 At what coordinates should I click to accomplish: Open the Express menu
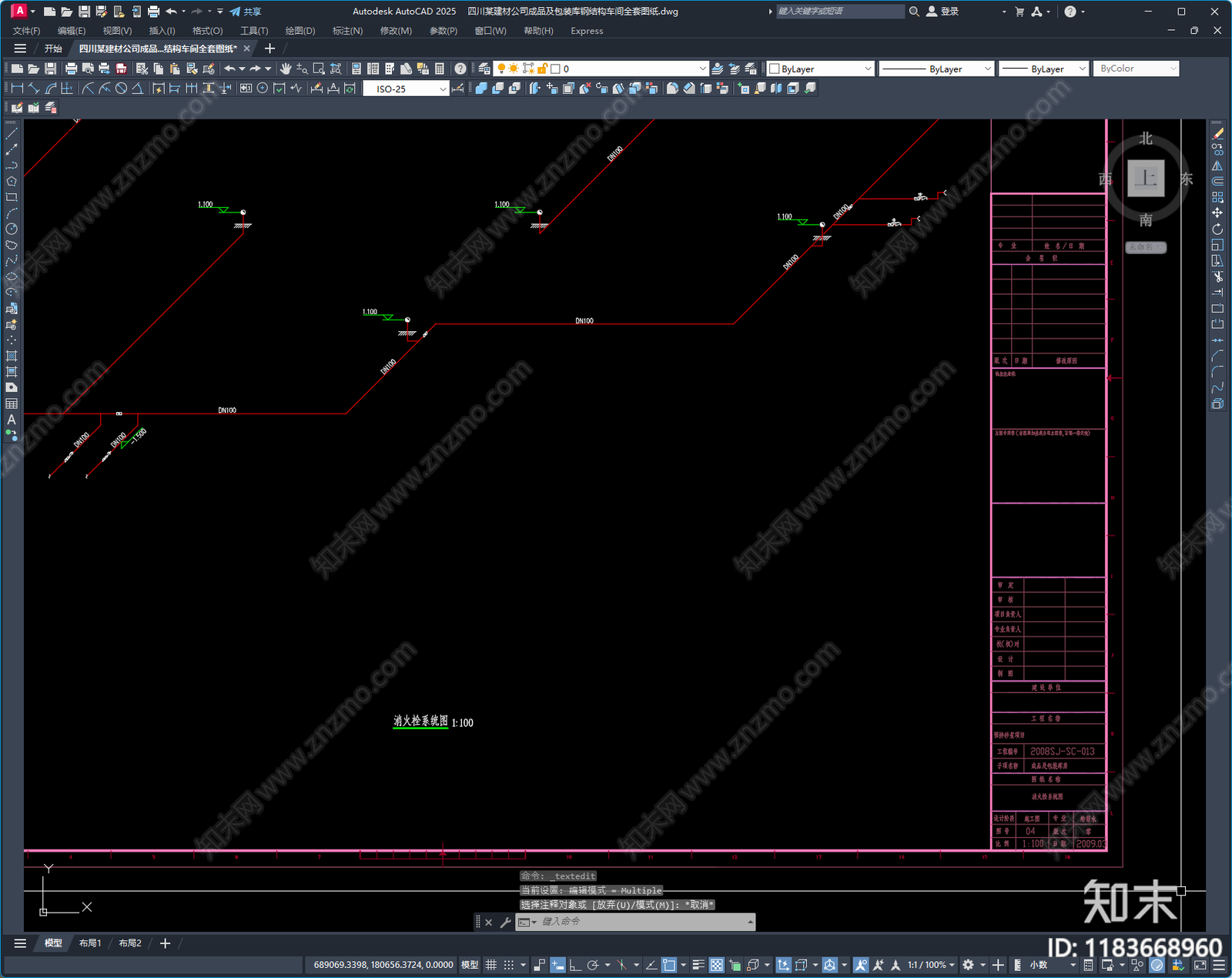(587, 31)
